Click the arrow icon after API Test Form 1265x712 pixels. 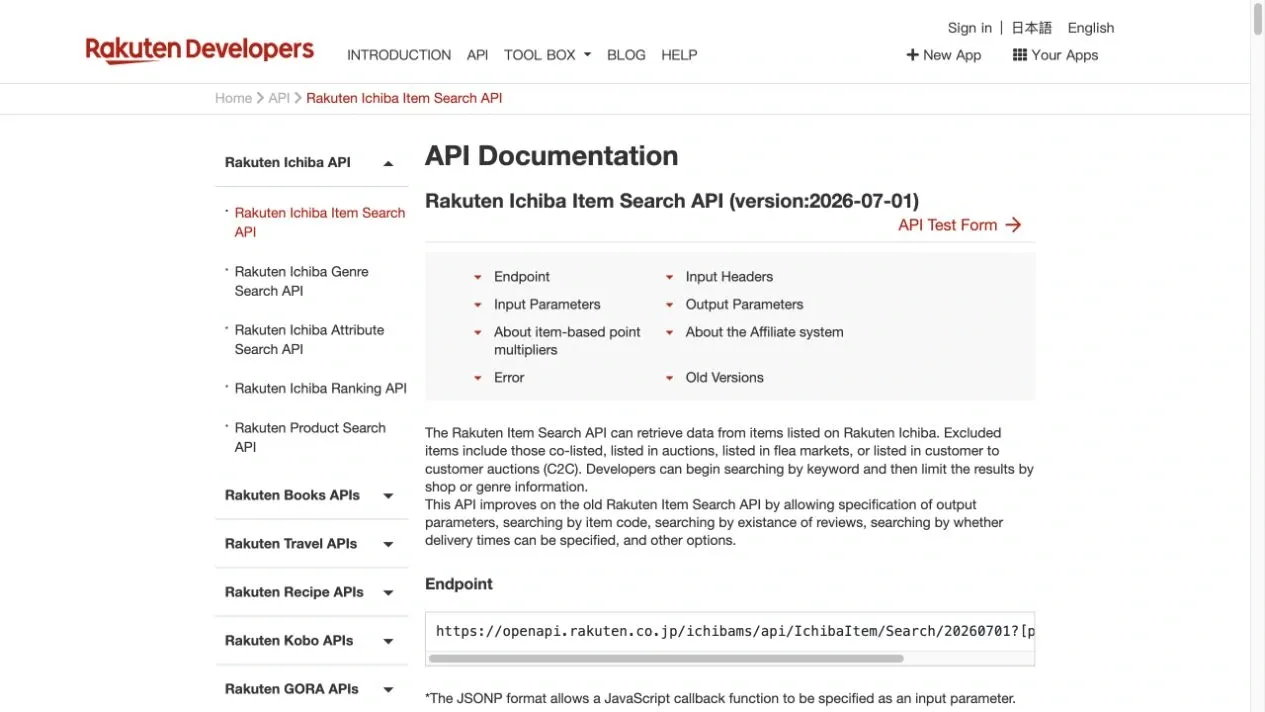(x=1013, y=225)
